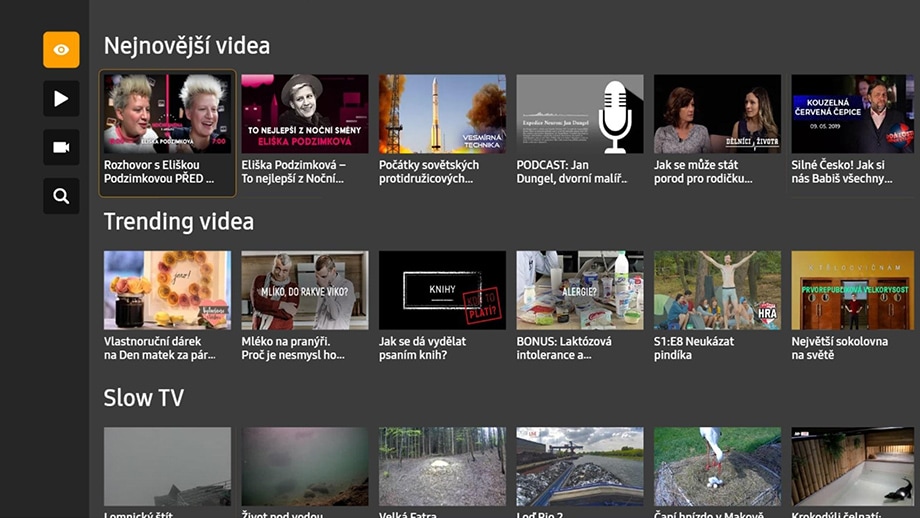Open search via magnifier icon
Screen dimensions: 920x518
[61, 196]
